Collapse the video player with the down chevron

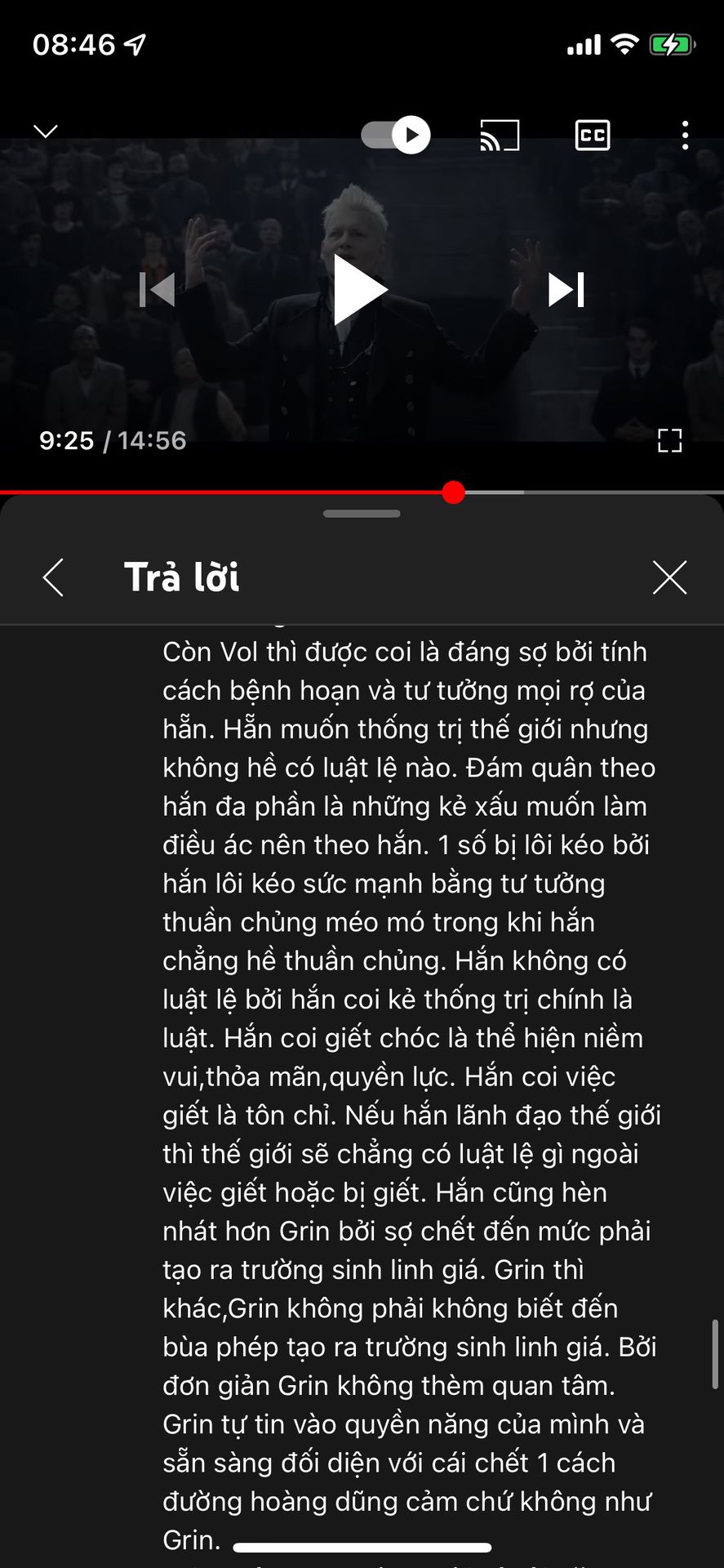46,131
